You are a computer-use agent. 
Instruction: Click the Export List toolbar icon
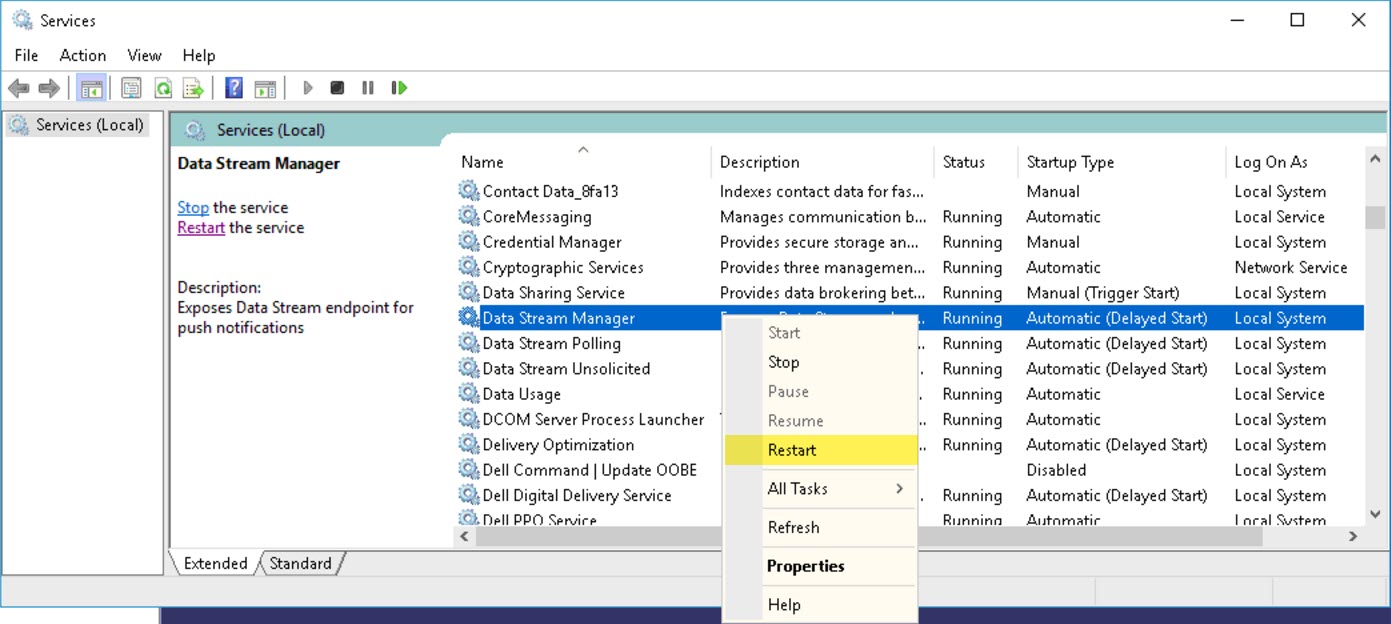click(x=193, y=88)
